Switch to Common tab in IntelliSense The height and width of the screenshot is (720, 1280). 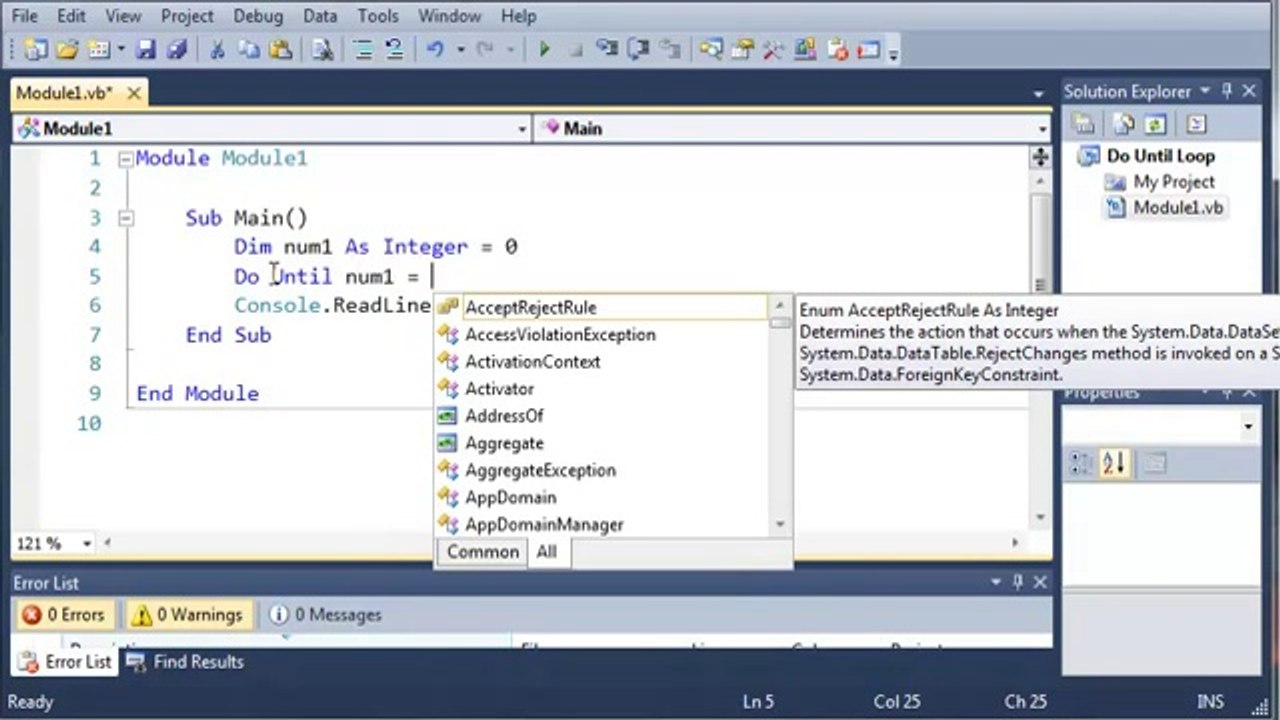coord(483,552)
